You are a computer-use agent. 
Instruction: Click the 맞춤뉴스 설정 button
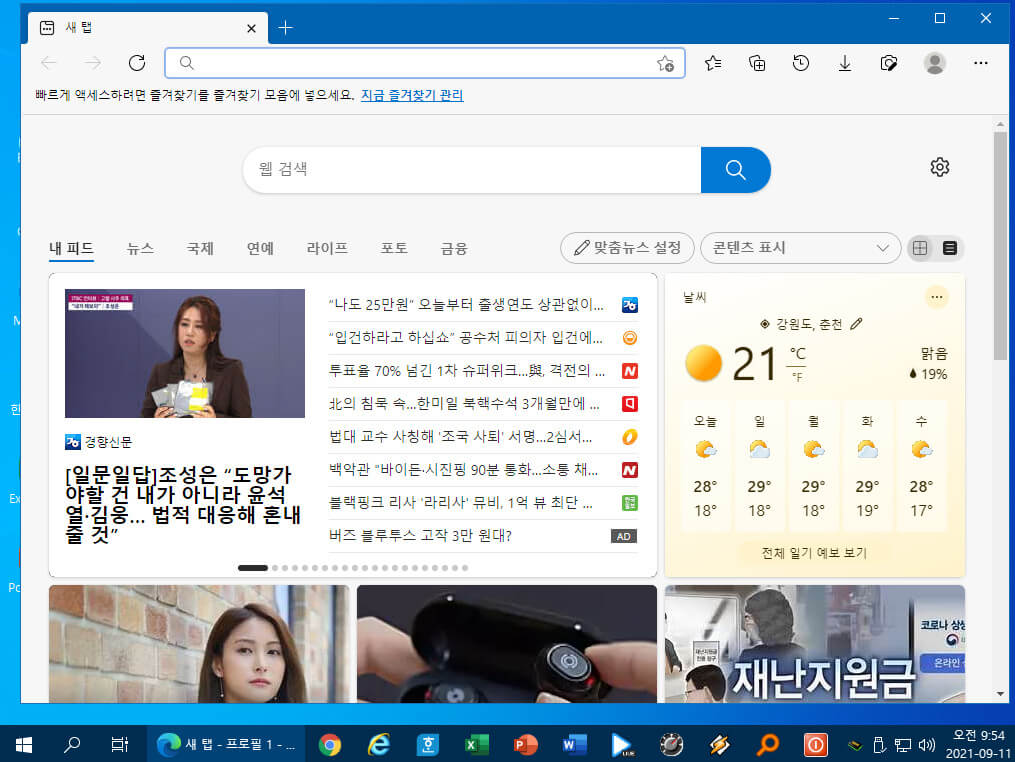(x=627, y=248)
